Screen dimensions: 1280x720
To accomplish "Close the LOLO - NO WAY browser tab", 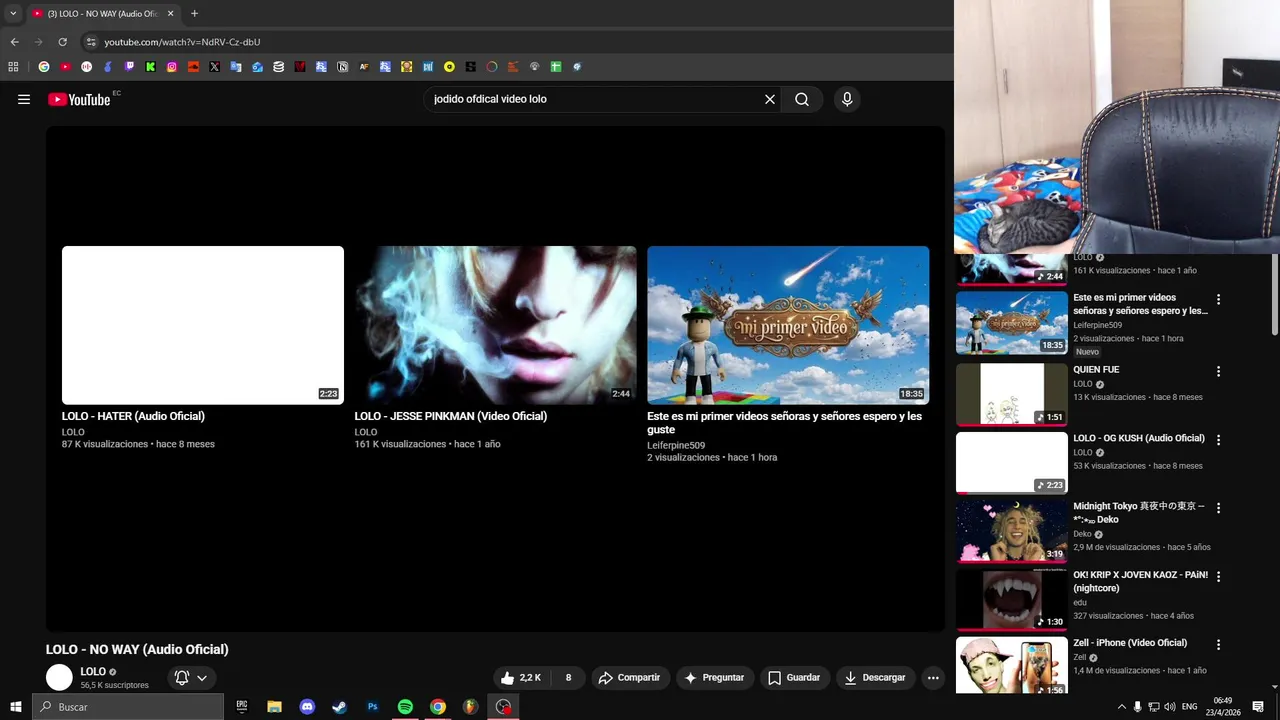I will pyautogui.click(x=170, y=14).
